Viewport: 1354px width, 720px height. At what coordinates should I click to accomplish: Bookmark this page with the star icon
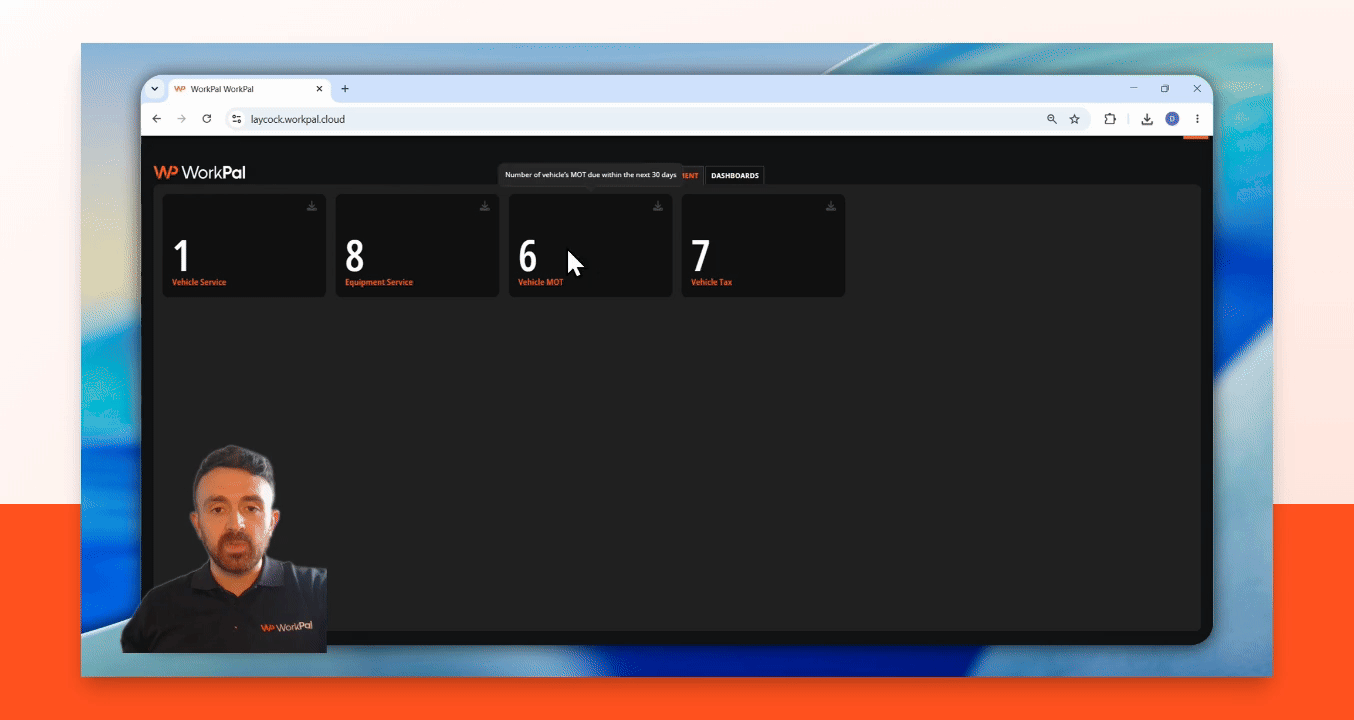coord(1075,119)
